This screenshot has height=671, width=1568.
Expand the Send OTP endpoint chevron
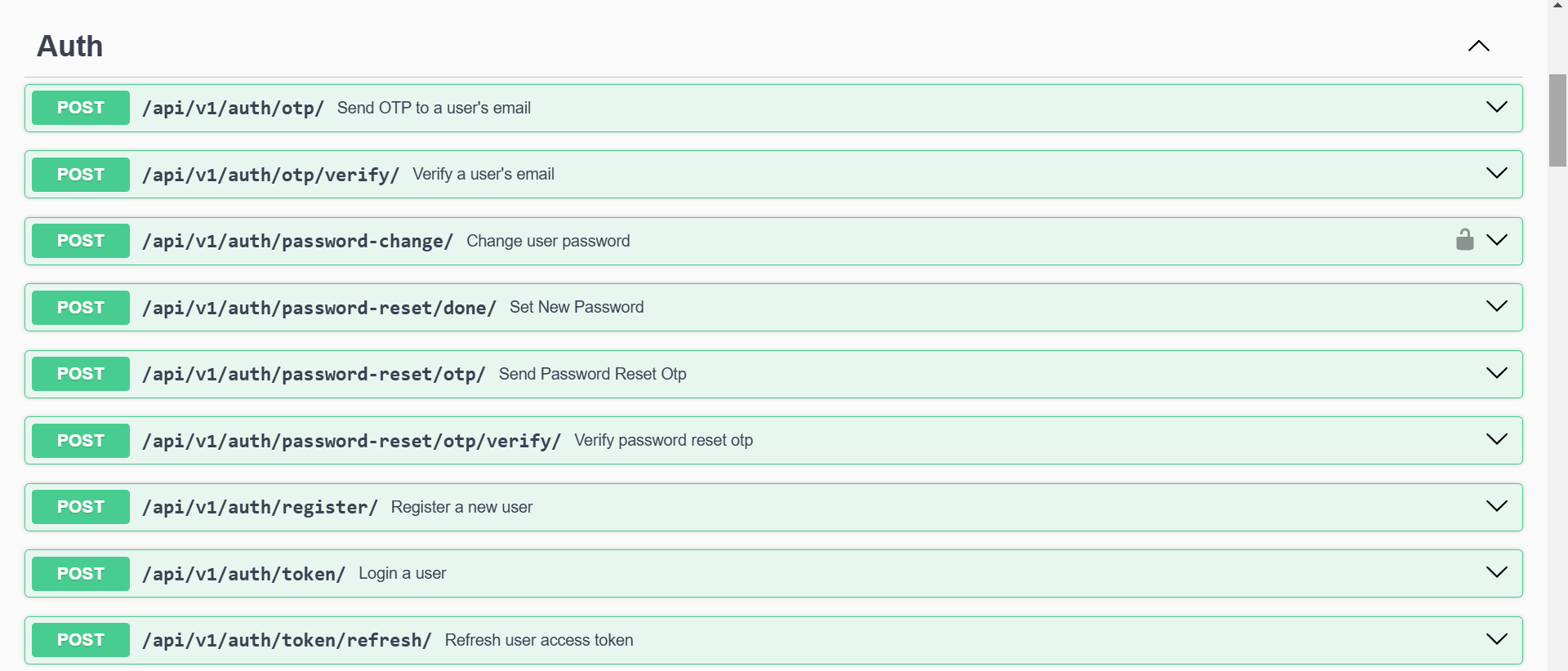[x=1496, y=107]
